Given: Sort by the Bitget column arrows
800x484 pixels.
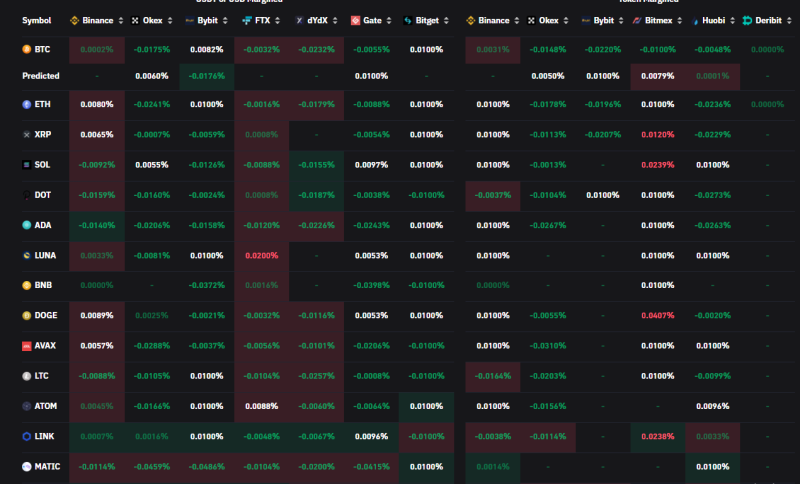Looking at the screenshot, I should click(x=446, y=20).
